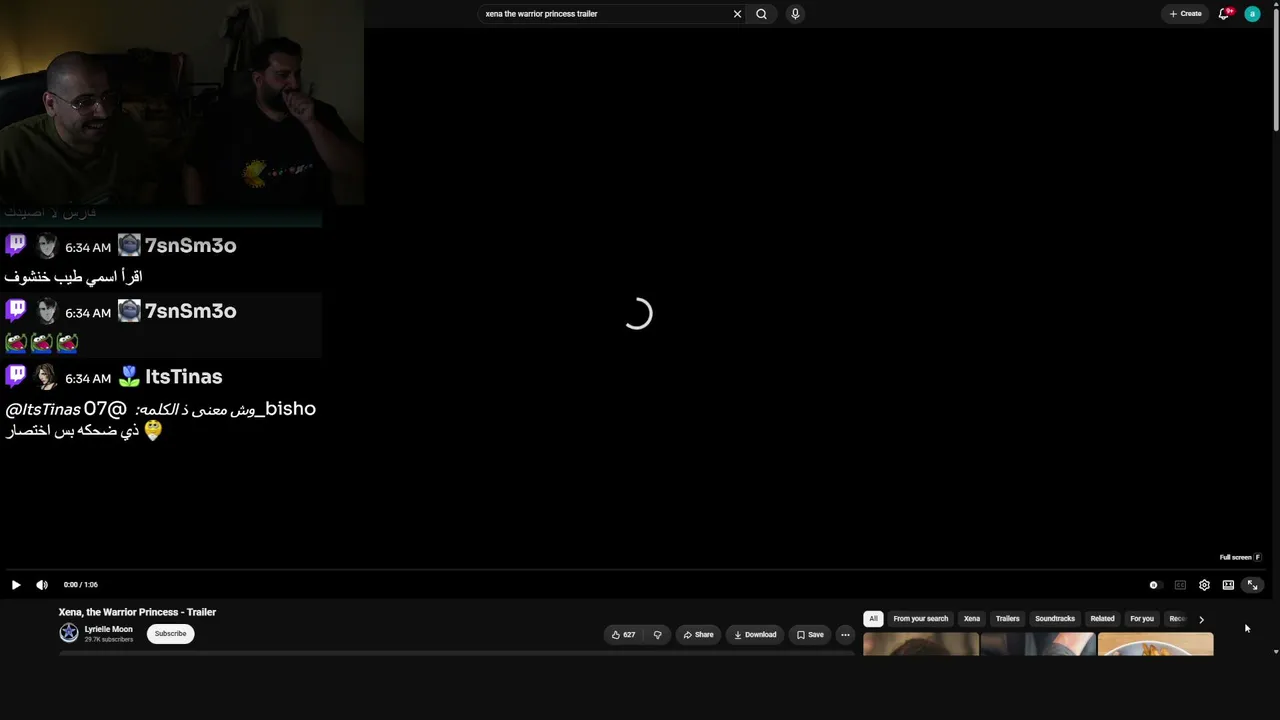Start voice search with the microphone
The height and width of the screenshot is (720, 1280).
tap(795, 14)
